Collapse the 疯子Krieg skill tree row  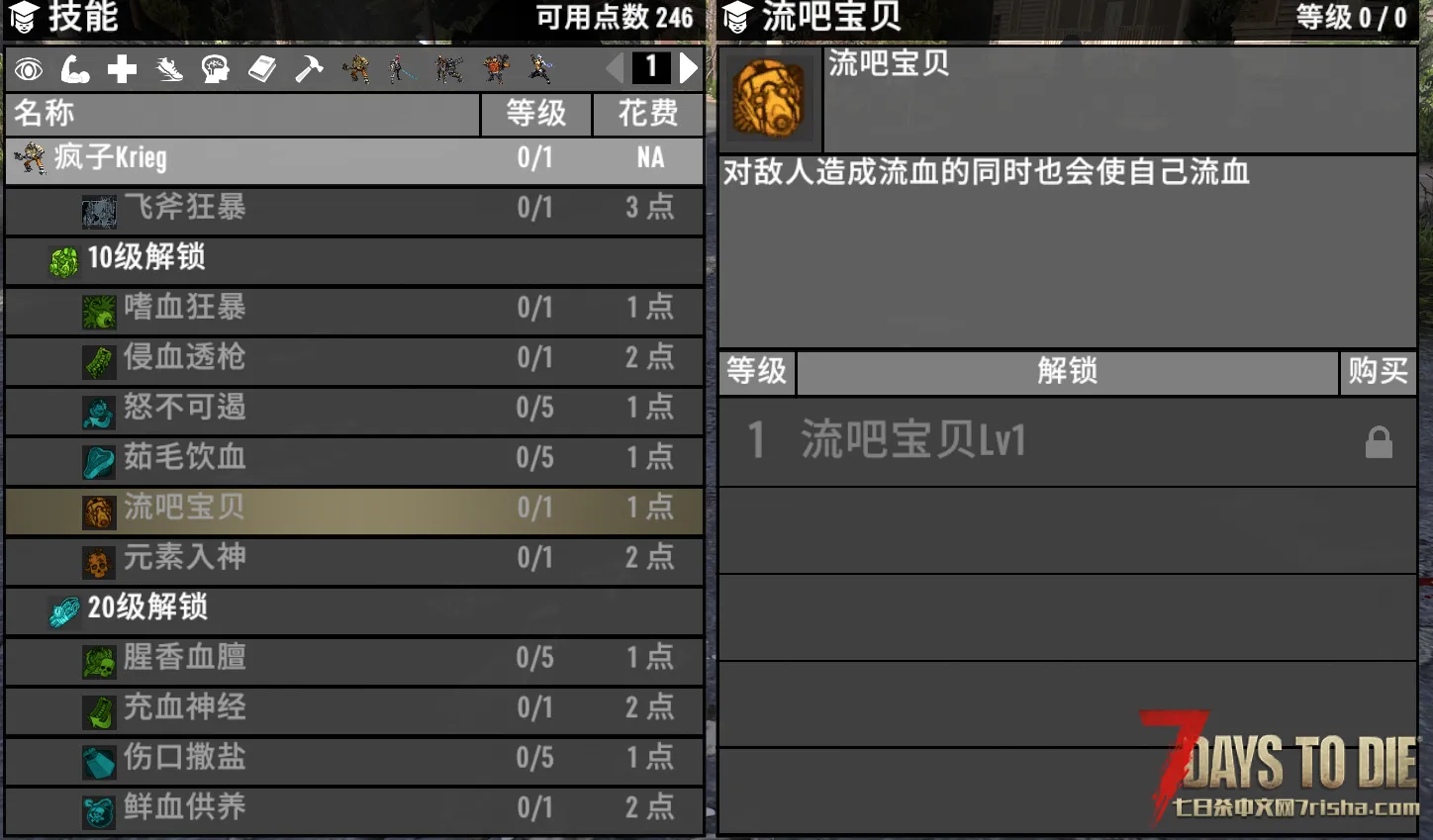(x=354, y=159)
